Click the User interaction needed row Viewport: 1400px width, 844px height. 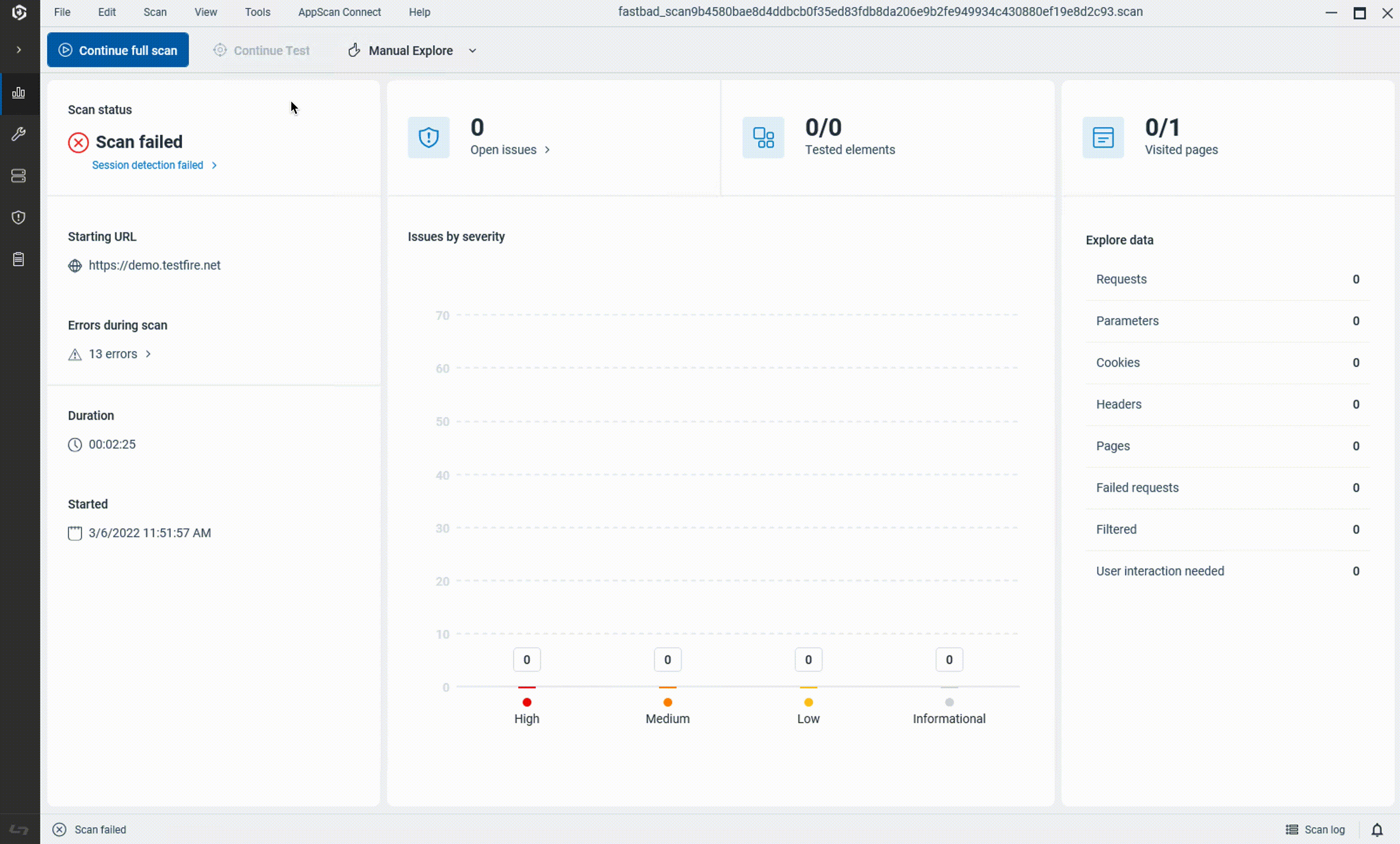[1228, 572]
